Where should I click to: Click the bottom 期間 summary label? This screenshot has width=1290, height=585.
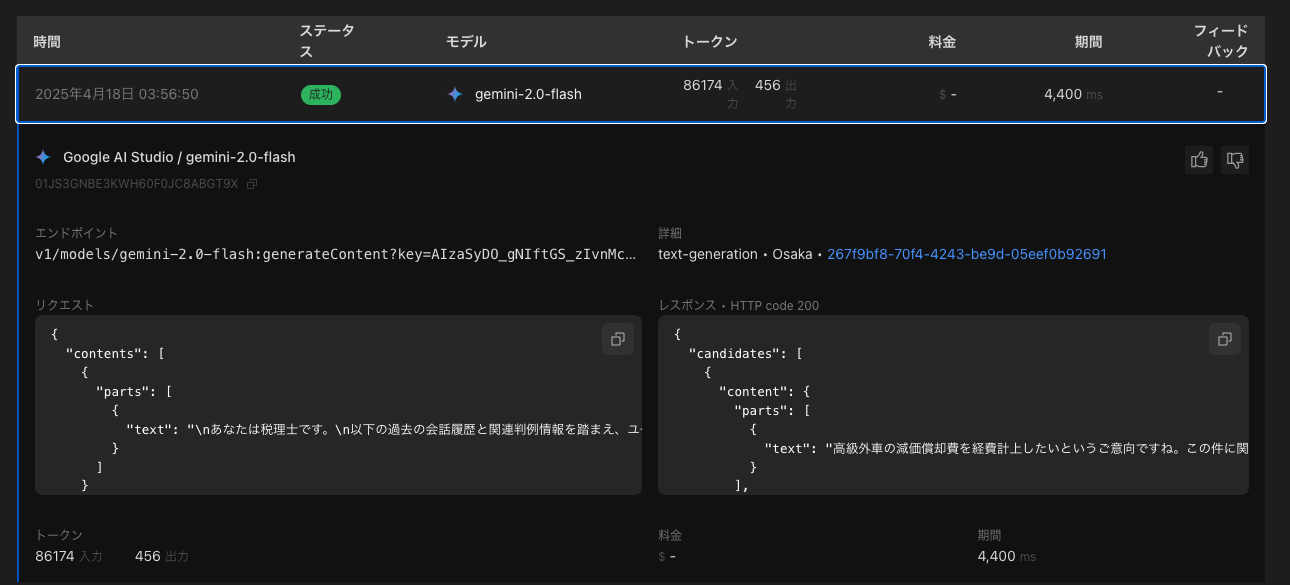pos(990,535)
